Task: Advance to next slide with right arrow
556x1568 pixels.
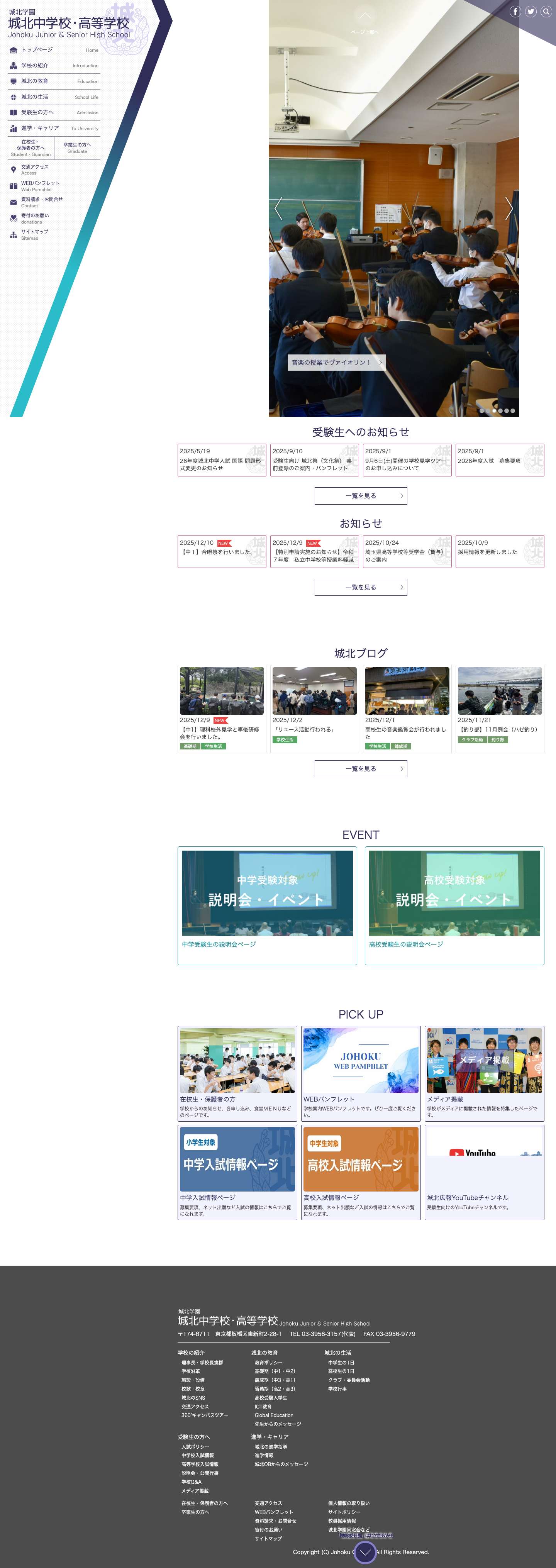Action: click(x=509, y=208)
